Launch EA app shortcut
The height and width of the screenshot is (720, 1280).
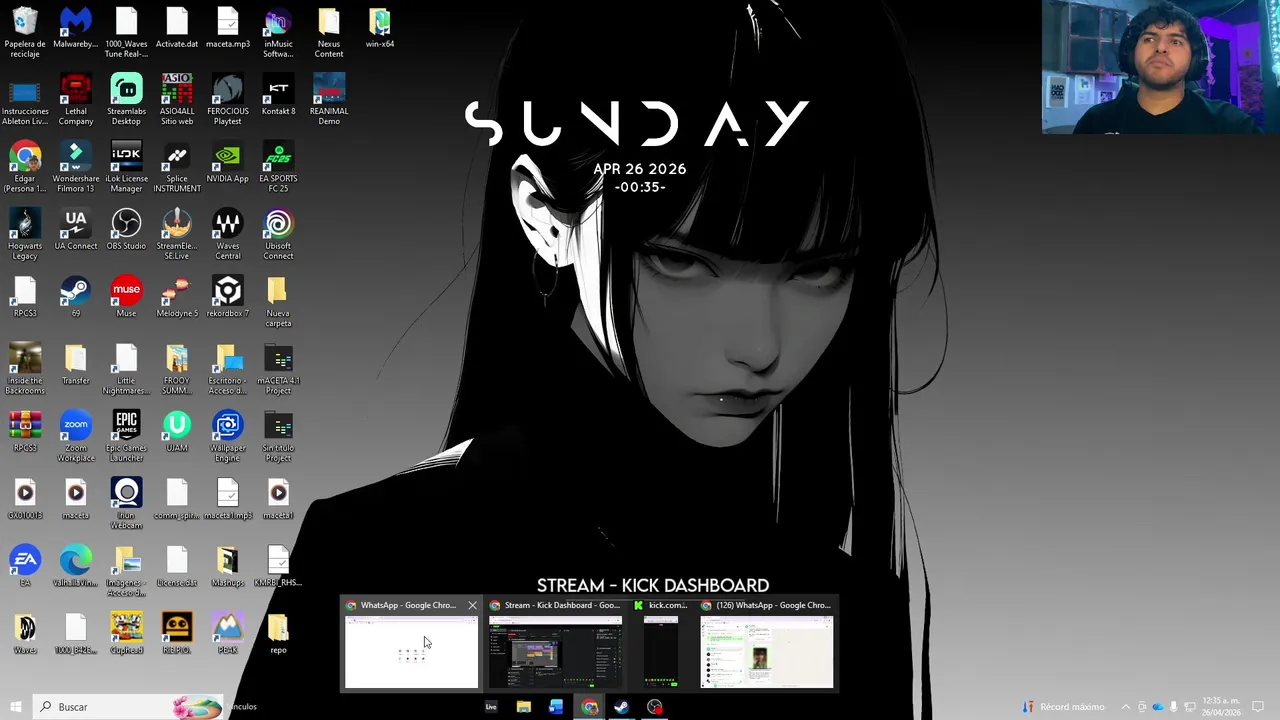pos(25,564)
